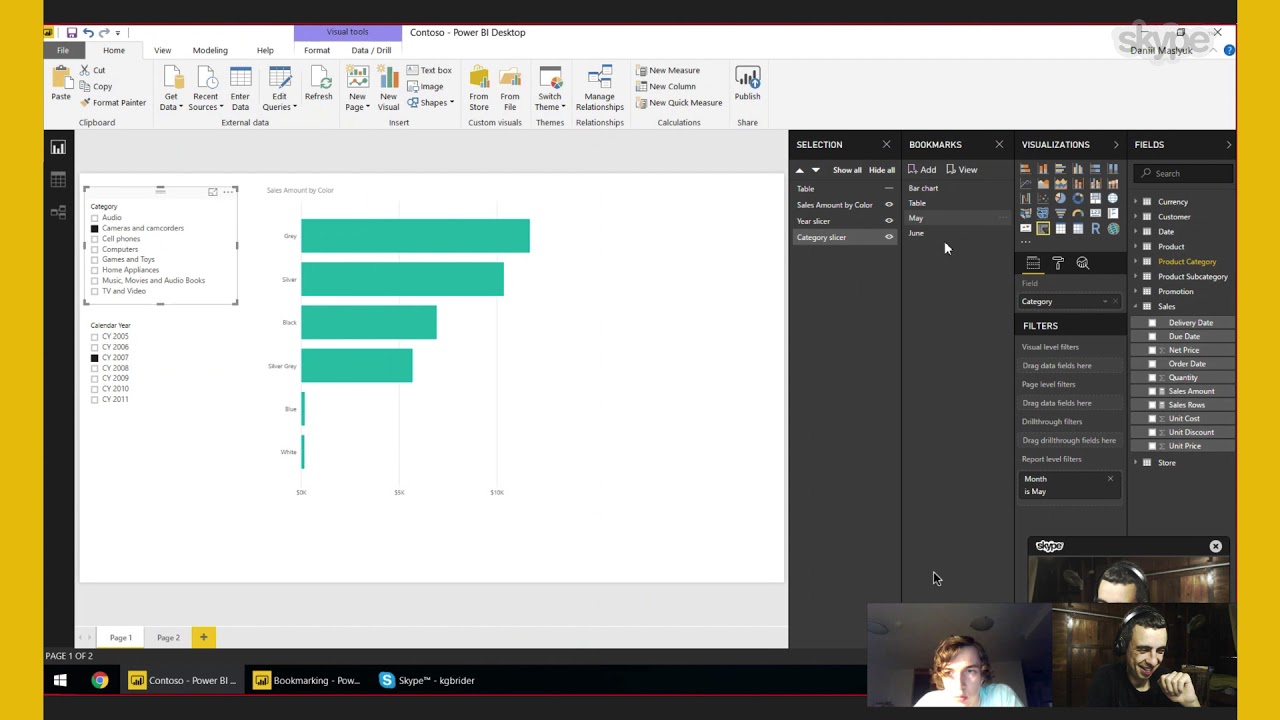This screenshot has height=720, width=1280.
Task: Add a new bookmark
Action: click(x=922, y=170)
